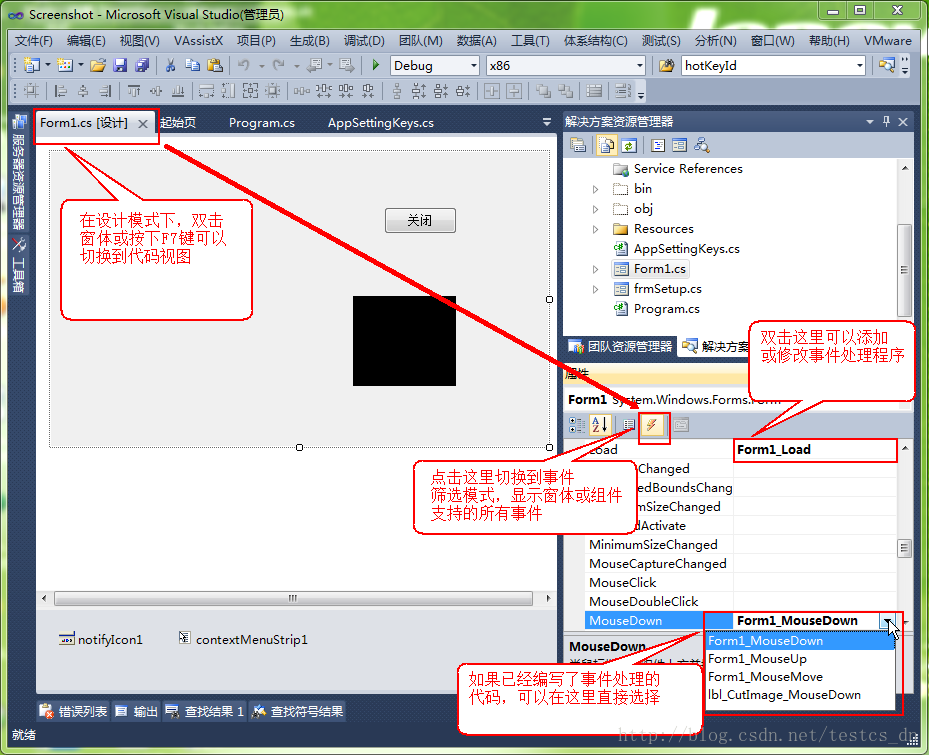Open the 调试(D) menu
The image size is (929, 755).
364,40
